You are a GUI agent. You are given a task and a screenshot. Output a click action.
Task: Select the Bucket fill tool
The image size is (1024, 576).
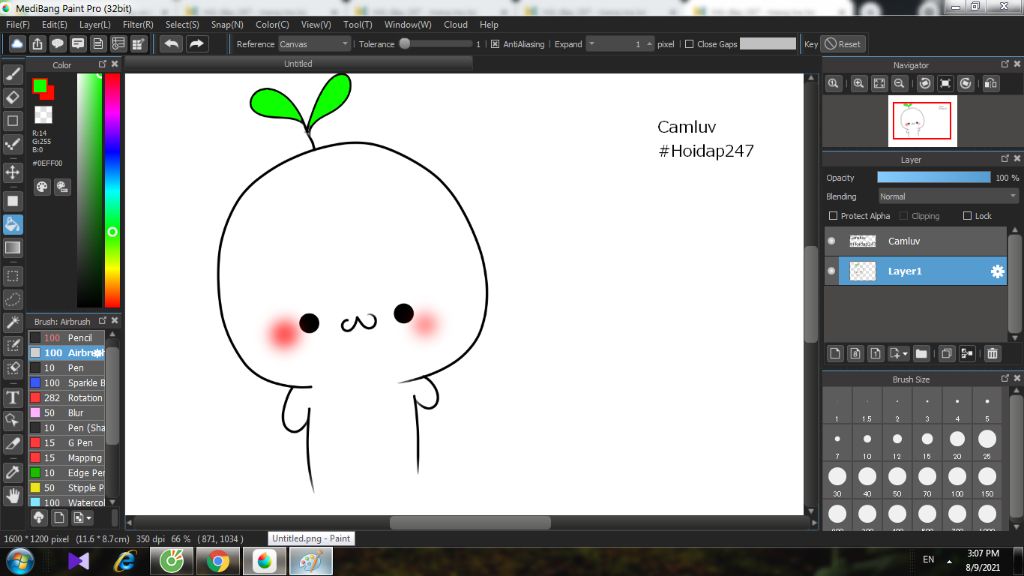point(12,225)
